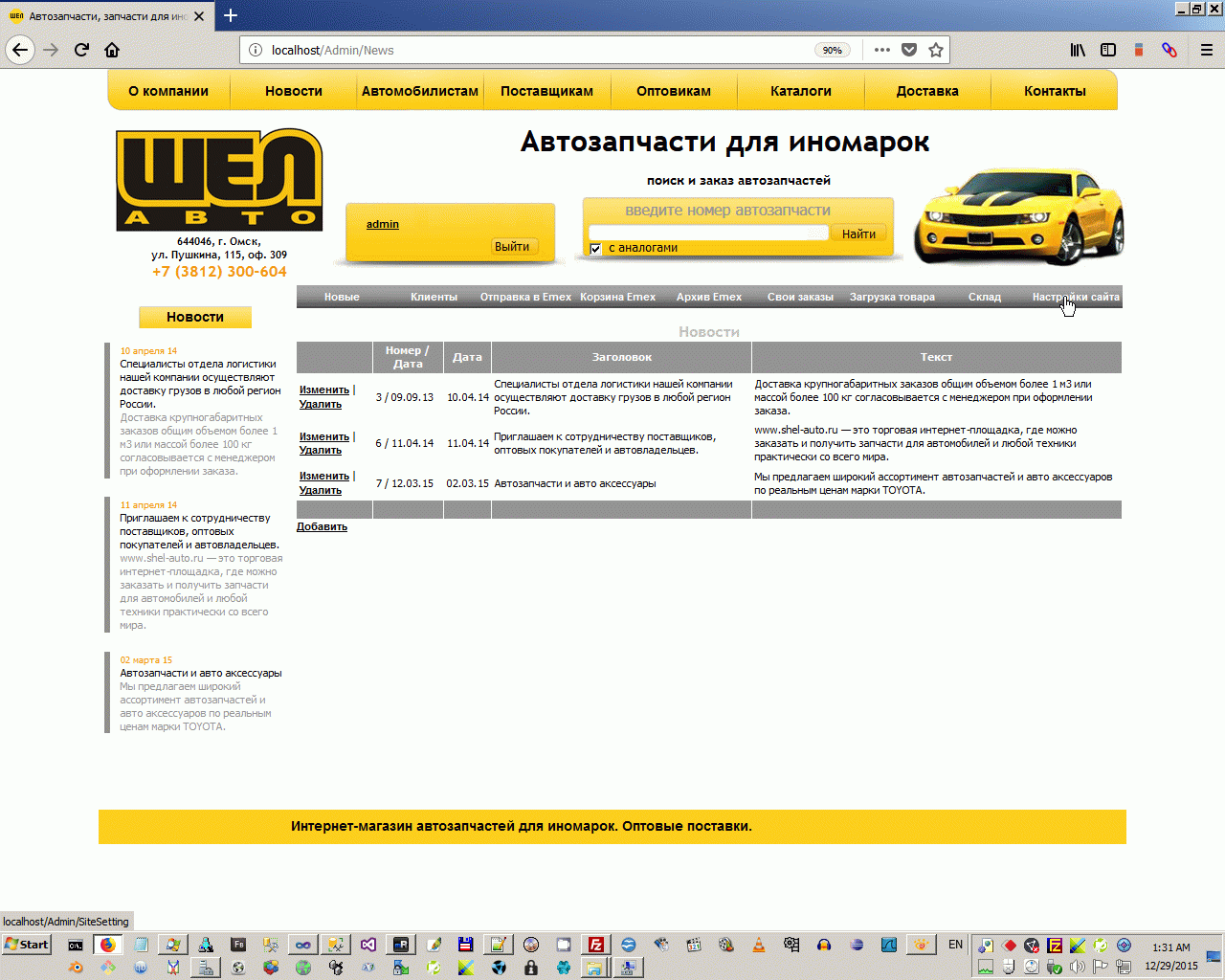Open the Автомобилистам menu

(420, 91)
